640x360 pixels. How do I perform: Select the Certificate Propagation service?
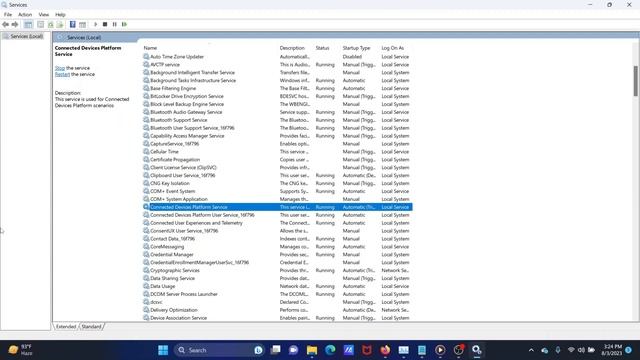pos(278,160)
